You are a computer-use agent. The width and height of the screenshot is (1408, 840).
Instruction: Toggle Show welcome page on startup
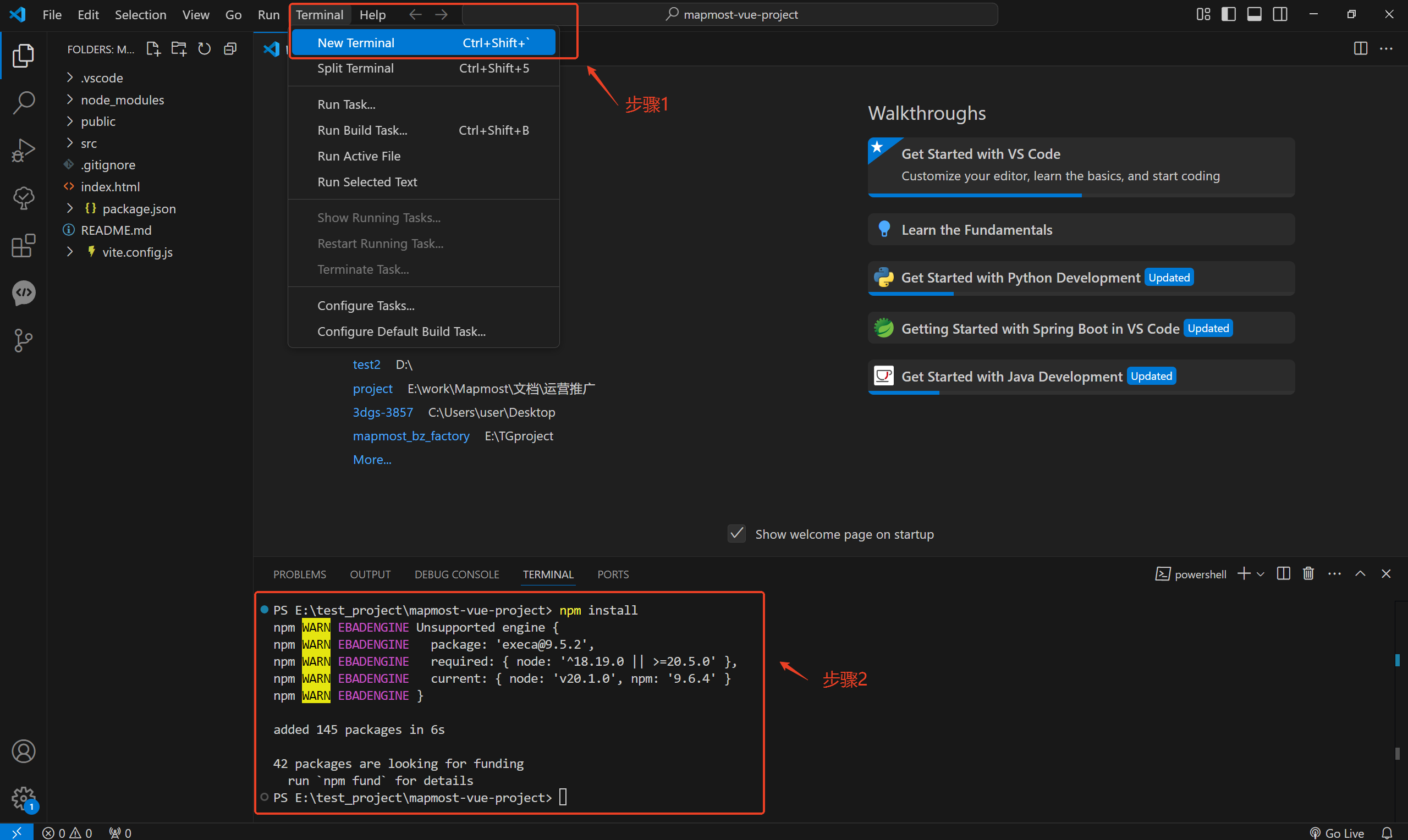click(736, 533)
